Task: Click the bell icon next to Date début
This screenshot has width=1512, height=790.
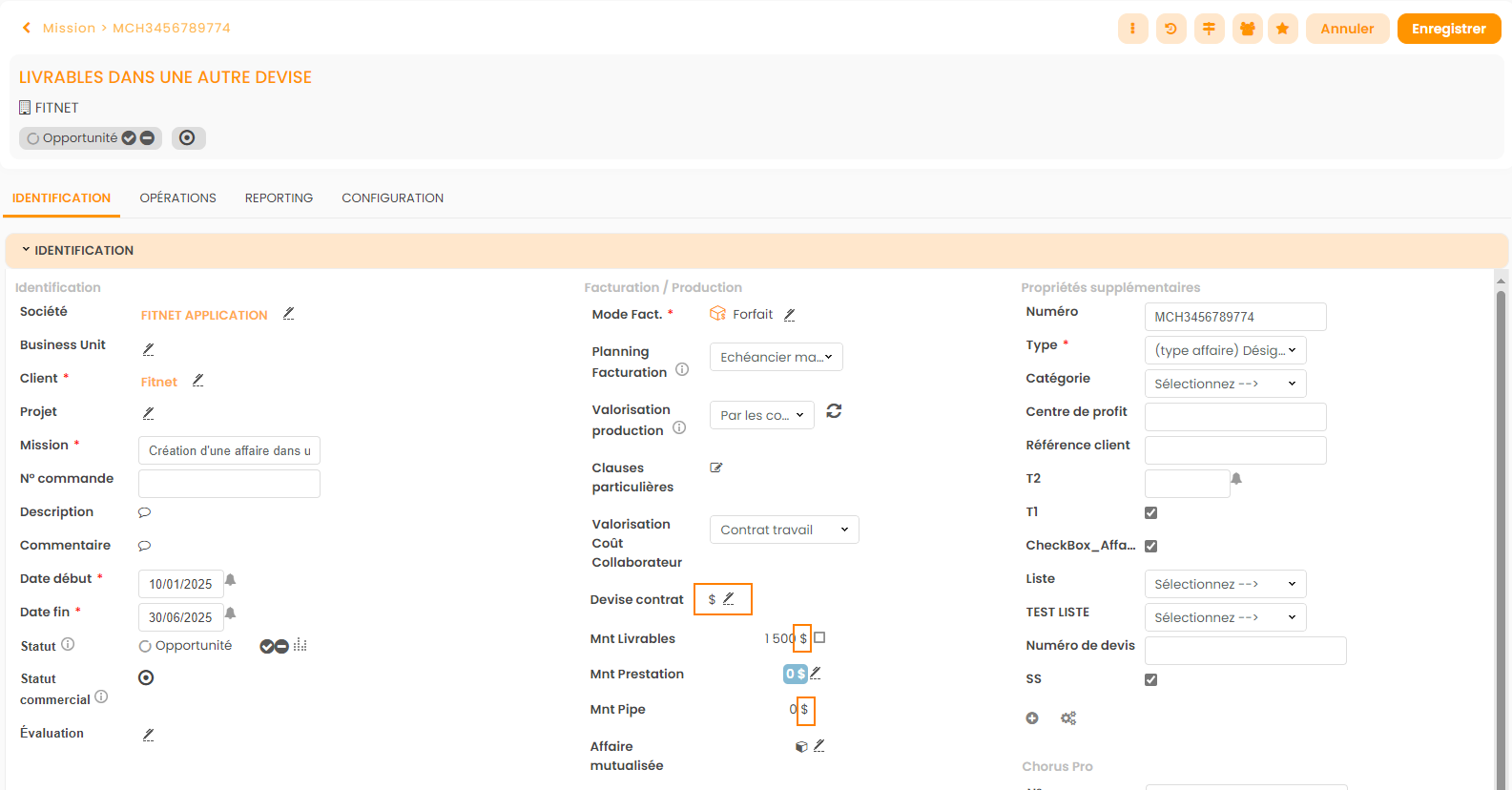Action: point(231,580)
